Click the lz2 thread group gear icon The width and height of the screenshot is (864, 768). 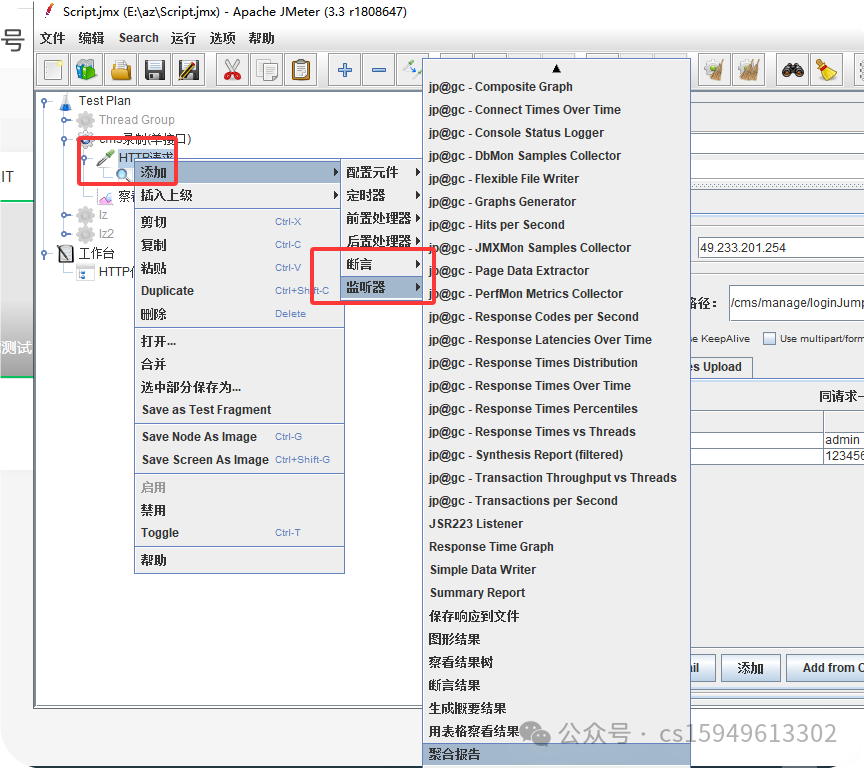[85, 234]
